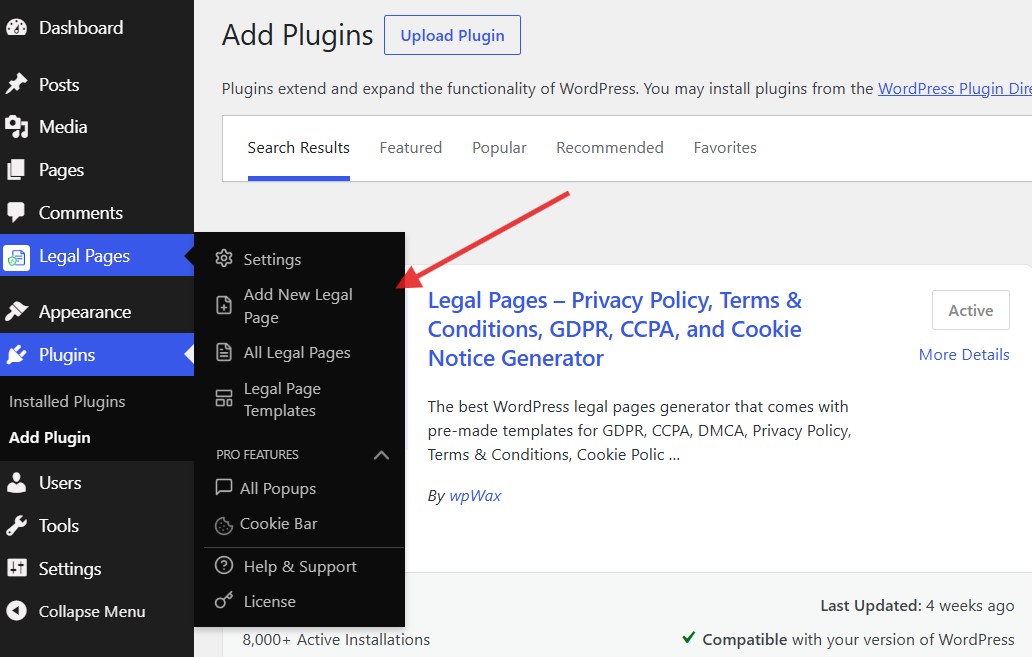The width and height of the screenshot is (1032, 657).
Task: Open All Legal Pages from flyout
Action: coord(297,353)
